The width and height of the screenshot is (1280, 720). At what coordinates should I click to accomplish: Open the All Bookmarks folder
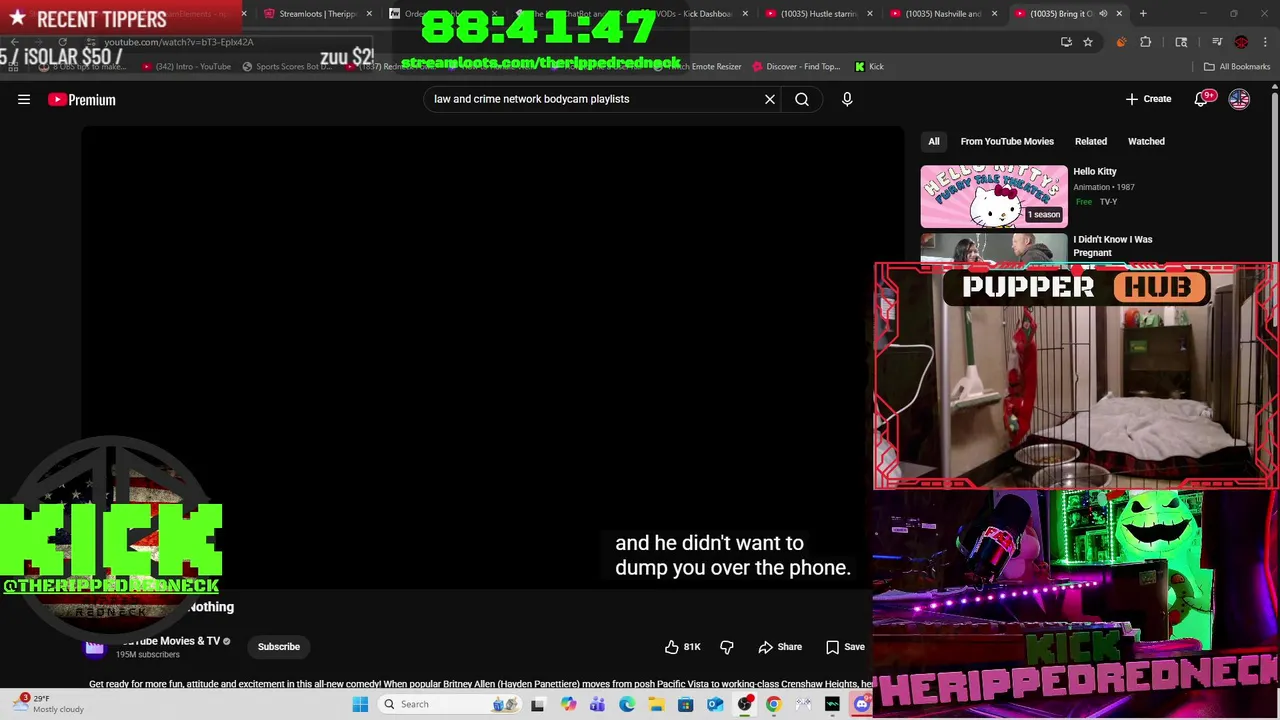tap(1237, 67)
